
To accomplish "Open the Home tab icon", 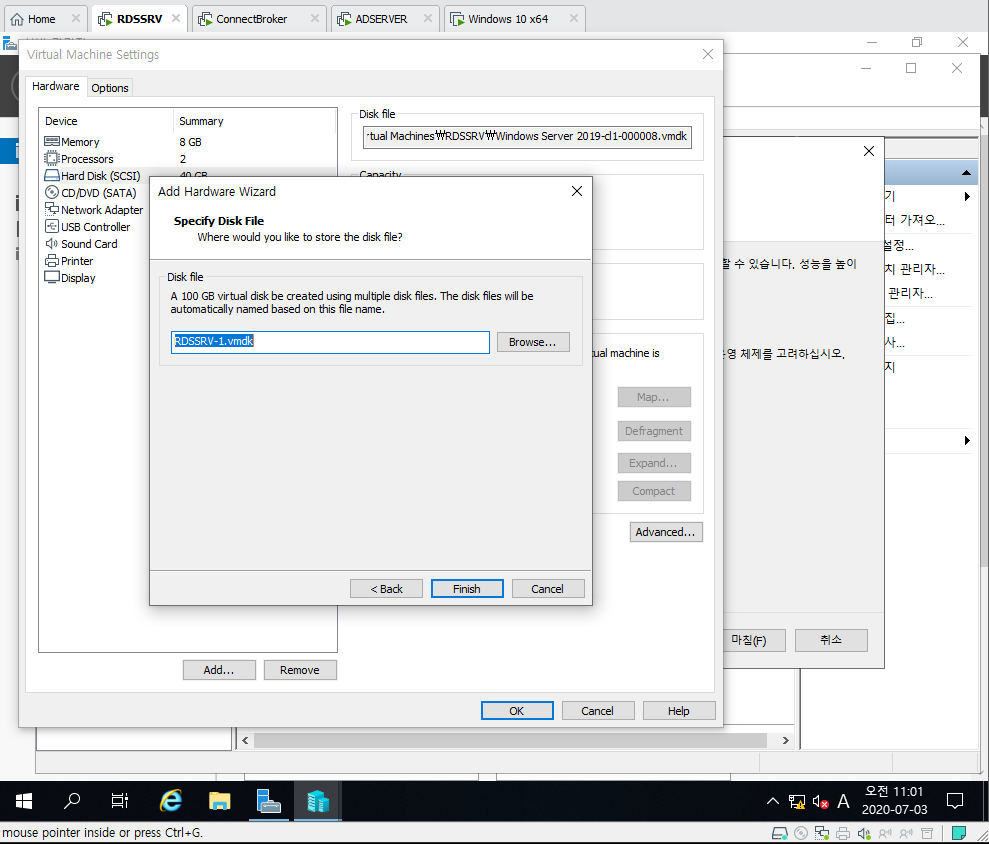I will [x=17, y=19].
